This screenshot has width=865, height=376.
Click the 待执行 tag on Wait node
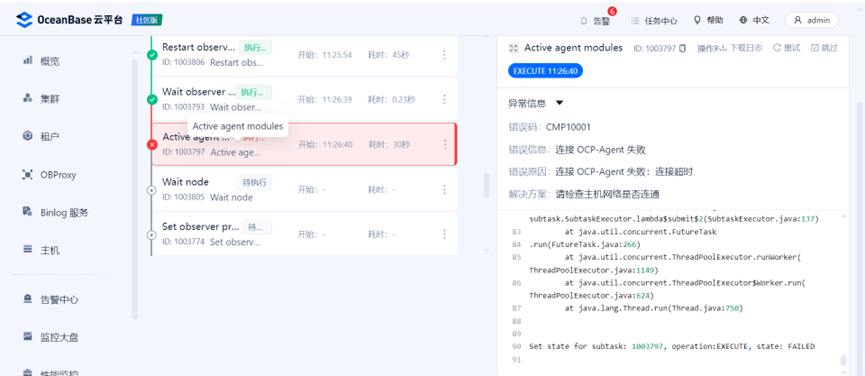[x=255, y=182]
